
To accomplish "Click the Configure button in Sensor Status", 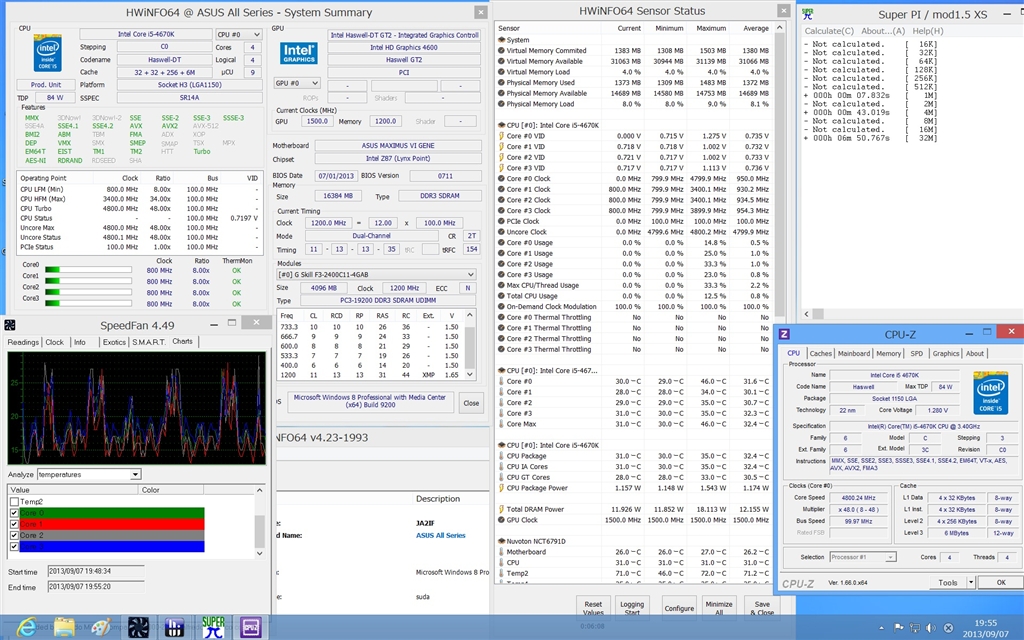I will (679, 608).
